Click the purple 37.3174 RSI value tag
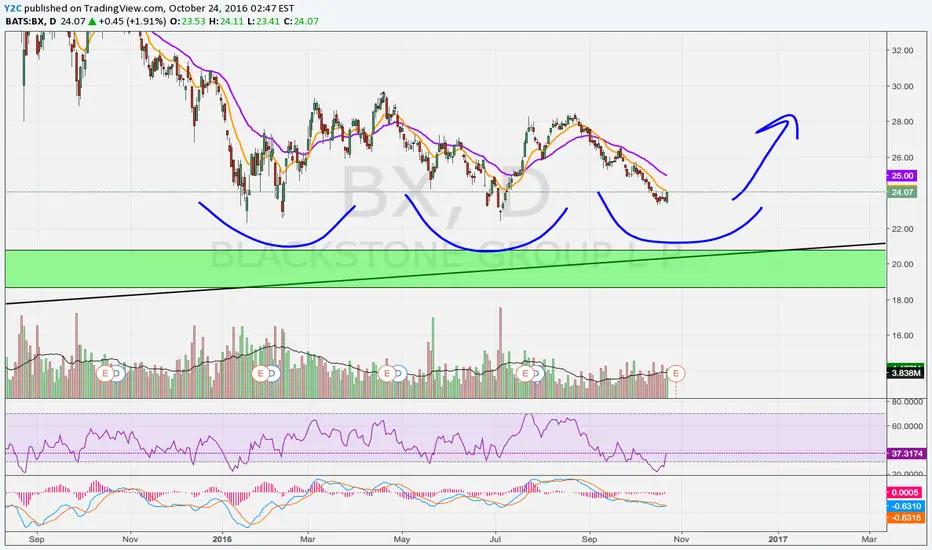The width and height of the screenshot is (932, 550). 906,454
